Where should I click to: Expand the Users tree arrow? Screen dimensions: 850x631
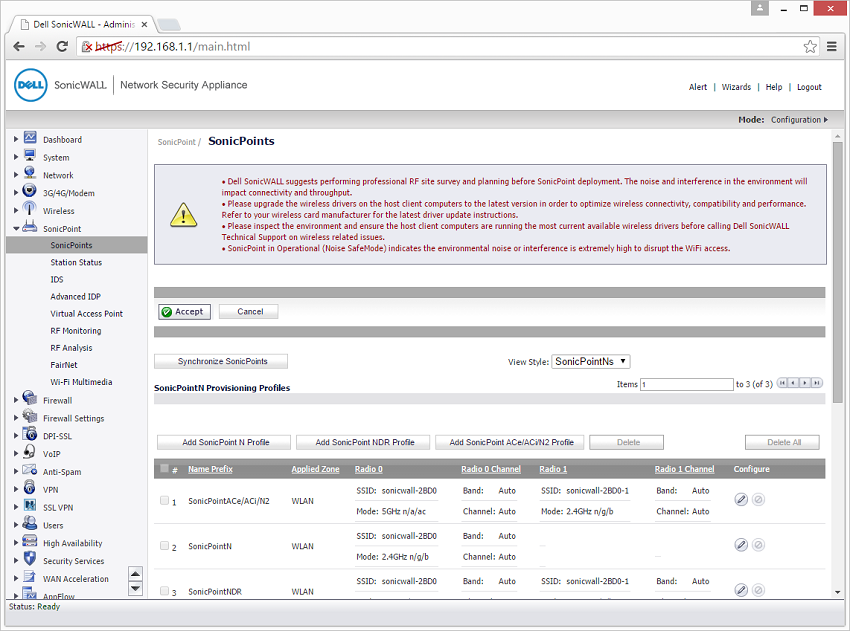tap(16, 525)
